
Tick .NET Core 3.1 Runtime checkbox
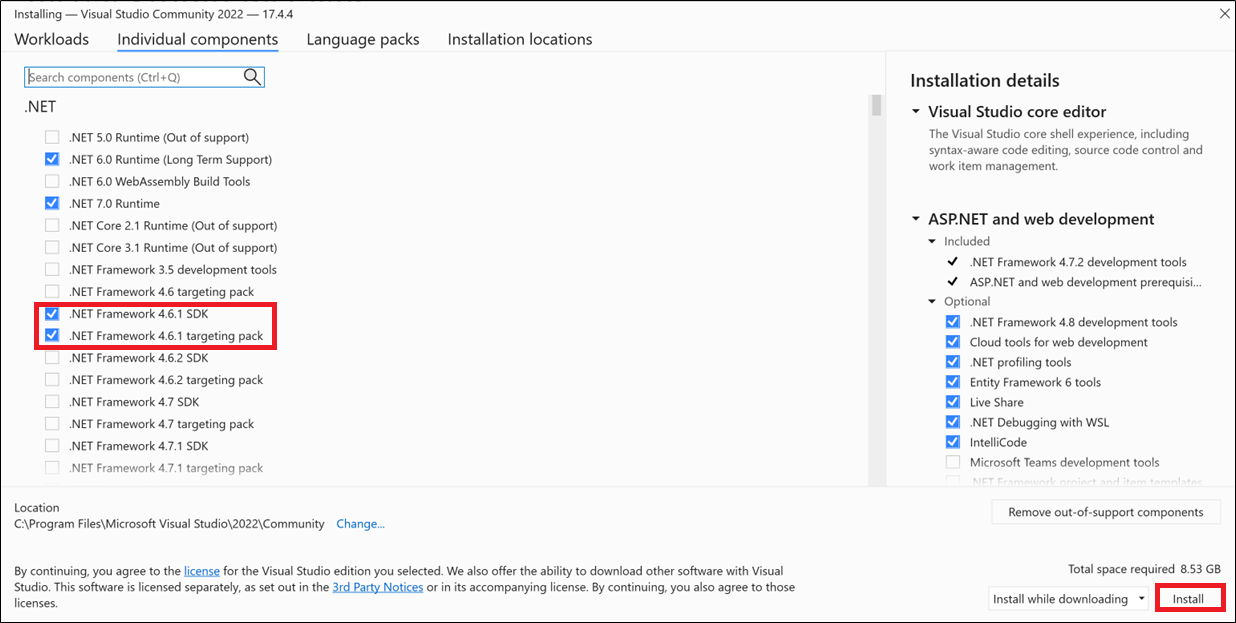click(52, 247)
